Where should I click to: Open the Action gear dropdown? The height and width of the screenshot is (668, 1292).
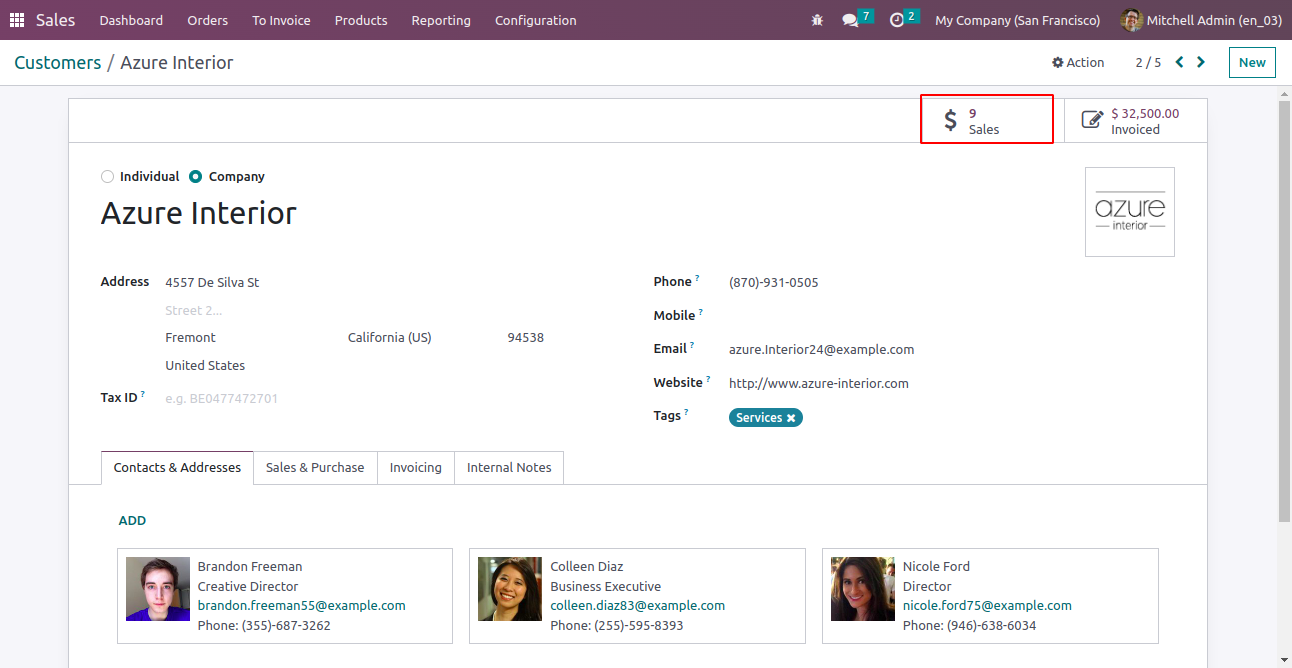point(1078,62)
